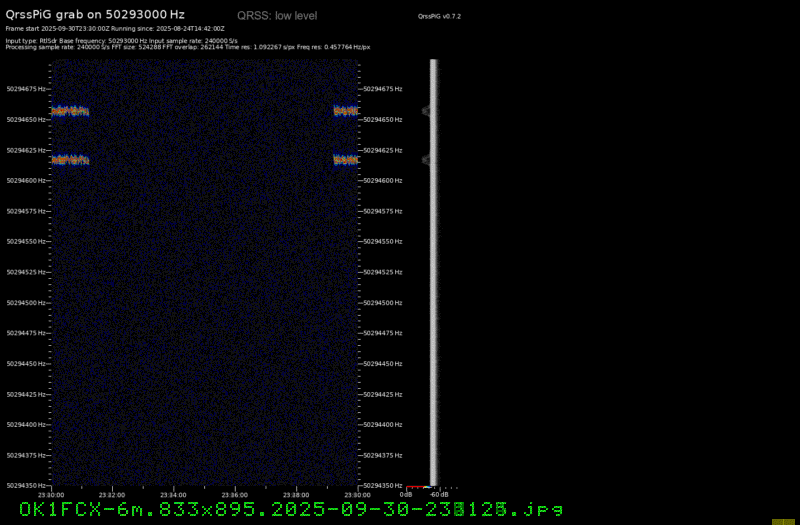The image size is (800, 525).
Task: Pick 50294500 Hz on the left frequency axis
Action: click(x=26, y=303)
